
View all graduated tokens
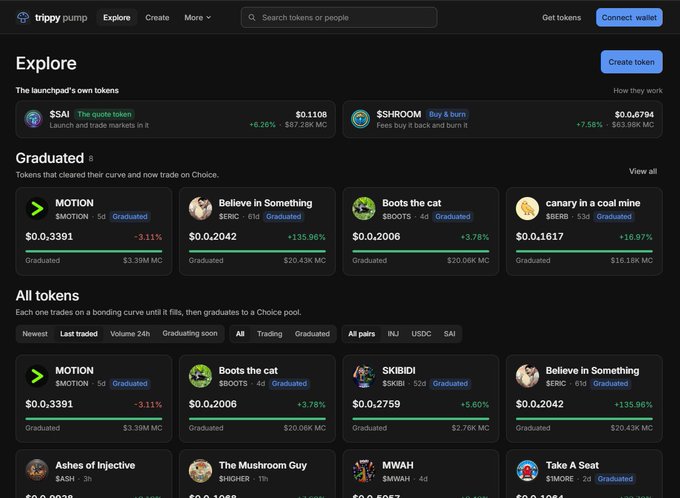pyautogui.click(x=643, y=171)
